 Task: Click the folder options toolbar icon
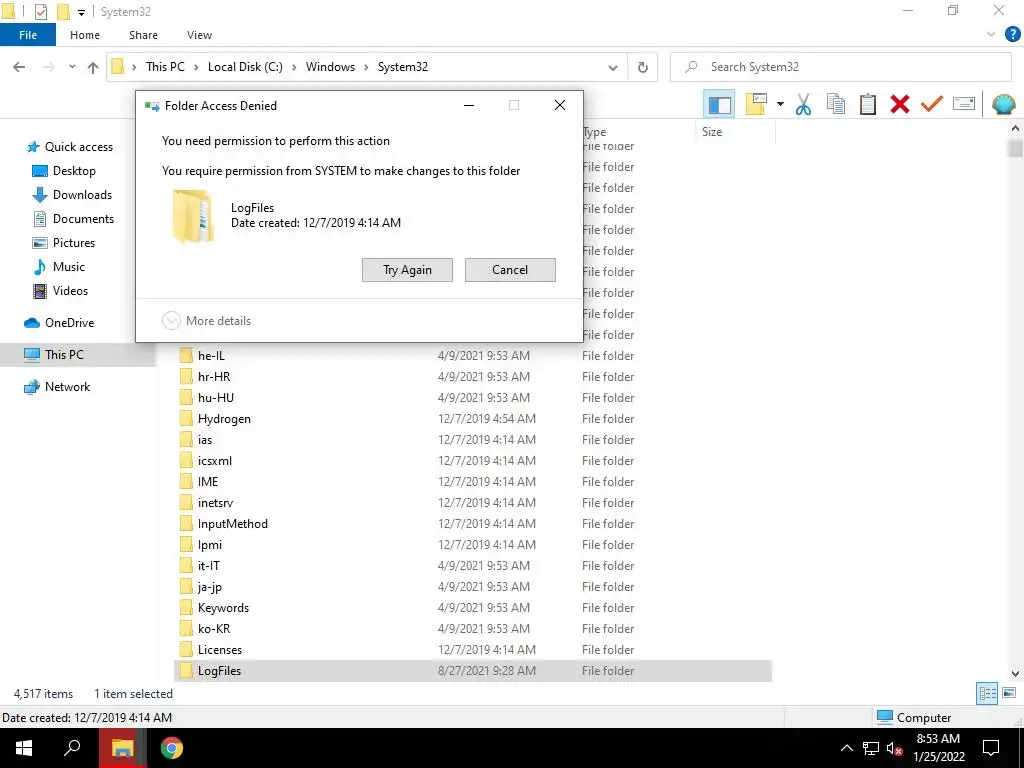(x=756, y=104)
